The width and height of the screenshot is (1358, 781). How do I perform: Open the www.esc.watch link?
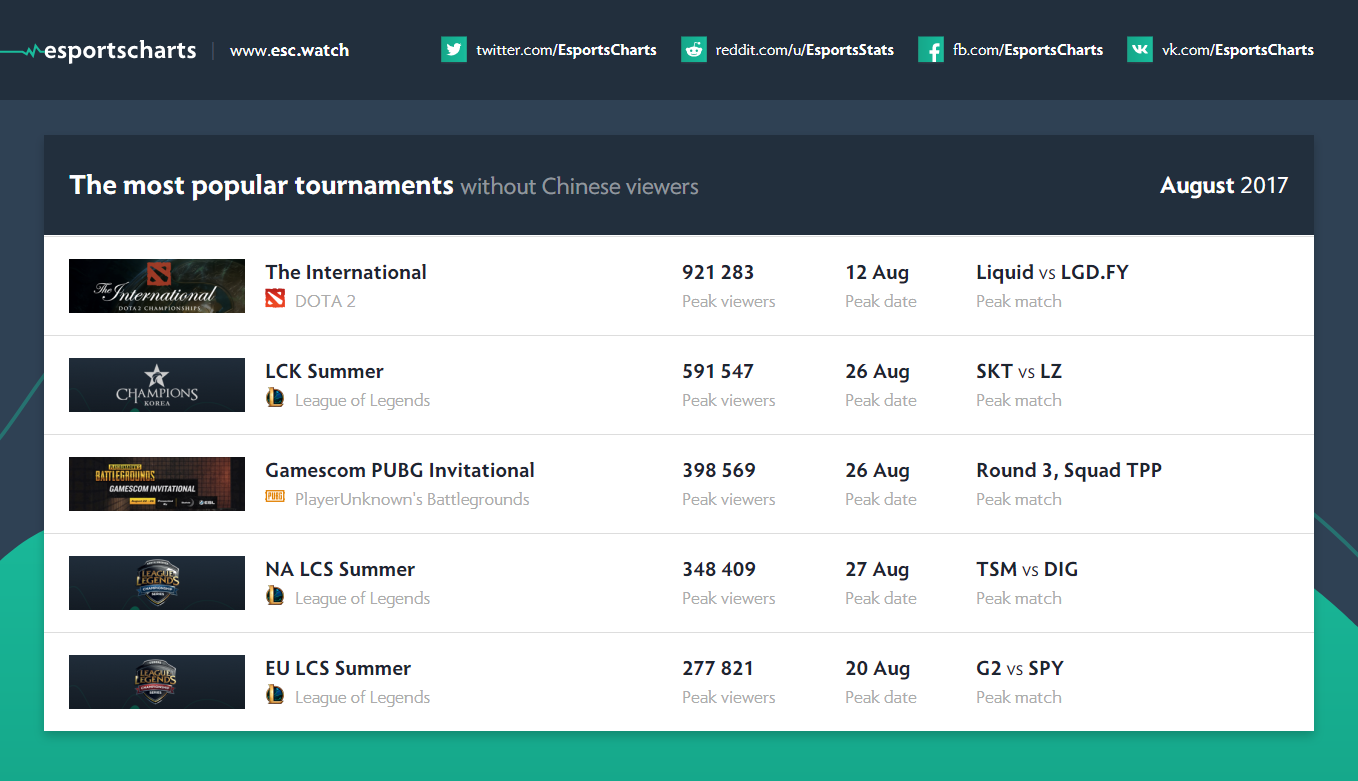point(289,50)
